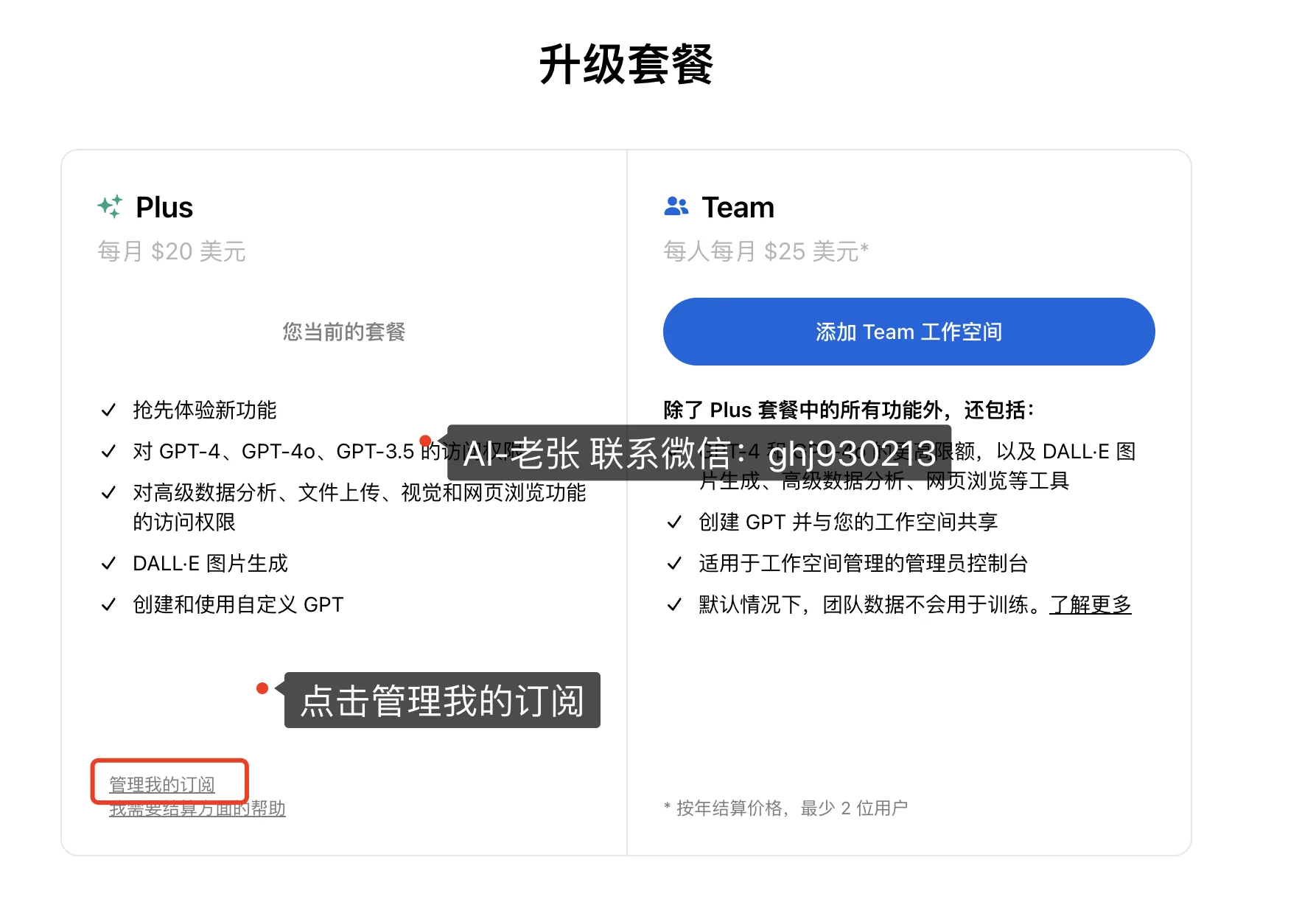Select the 每月 $20 美元 price text
Viewport: 1316px width, 902px height.
(172, 251)
